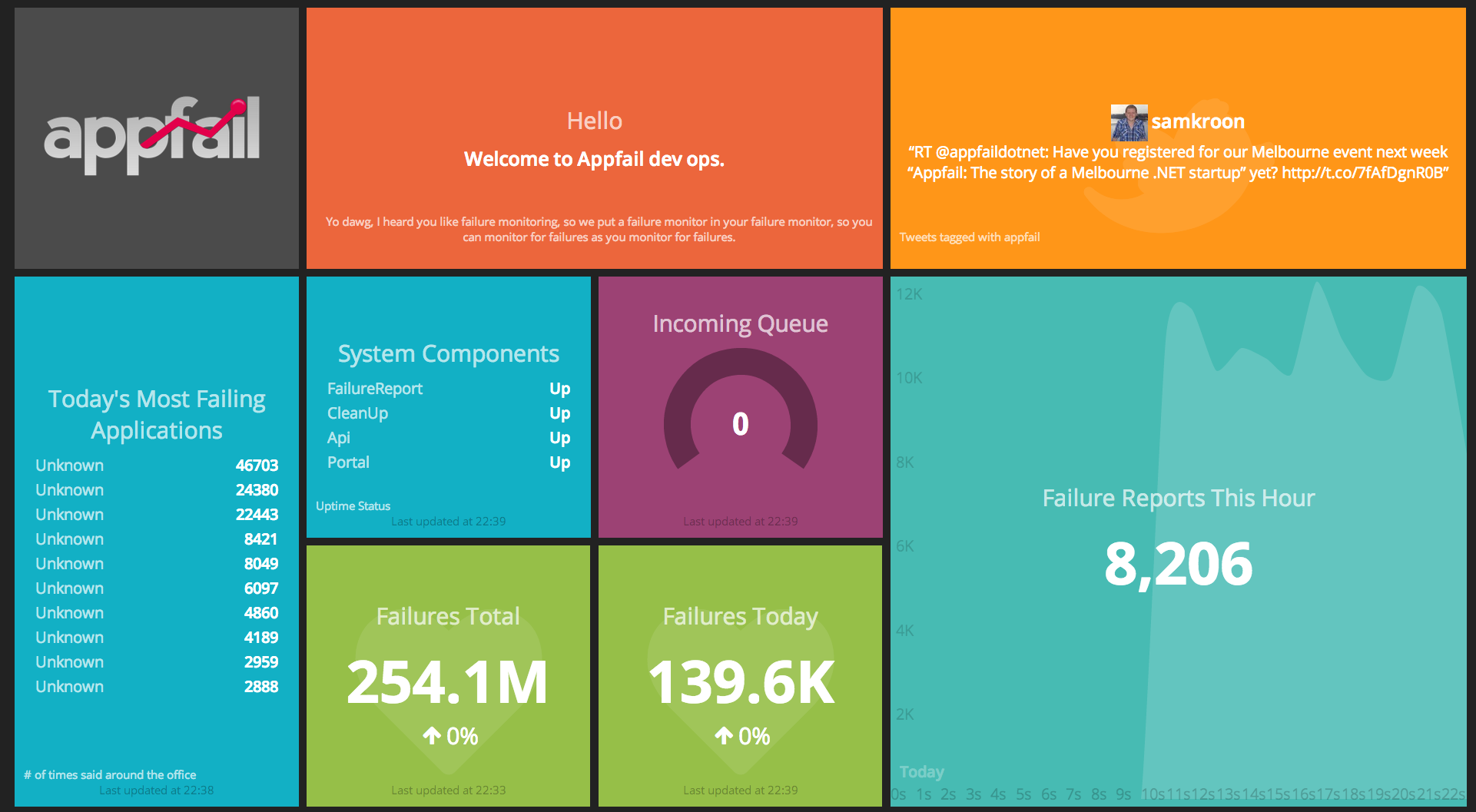The image size is (1476, 812).
Task: Click 'Last updated at 22:33' timestamp
Action: tap(449, 790)
